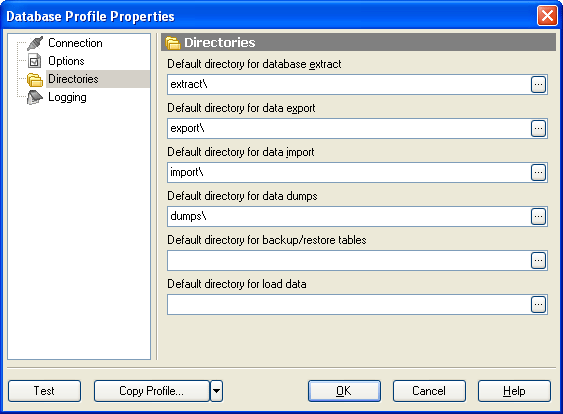Open Help for this dialog

(x=514, y=391)
